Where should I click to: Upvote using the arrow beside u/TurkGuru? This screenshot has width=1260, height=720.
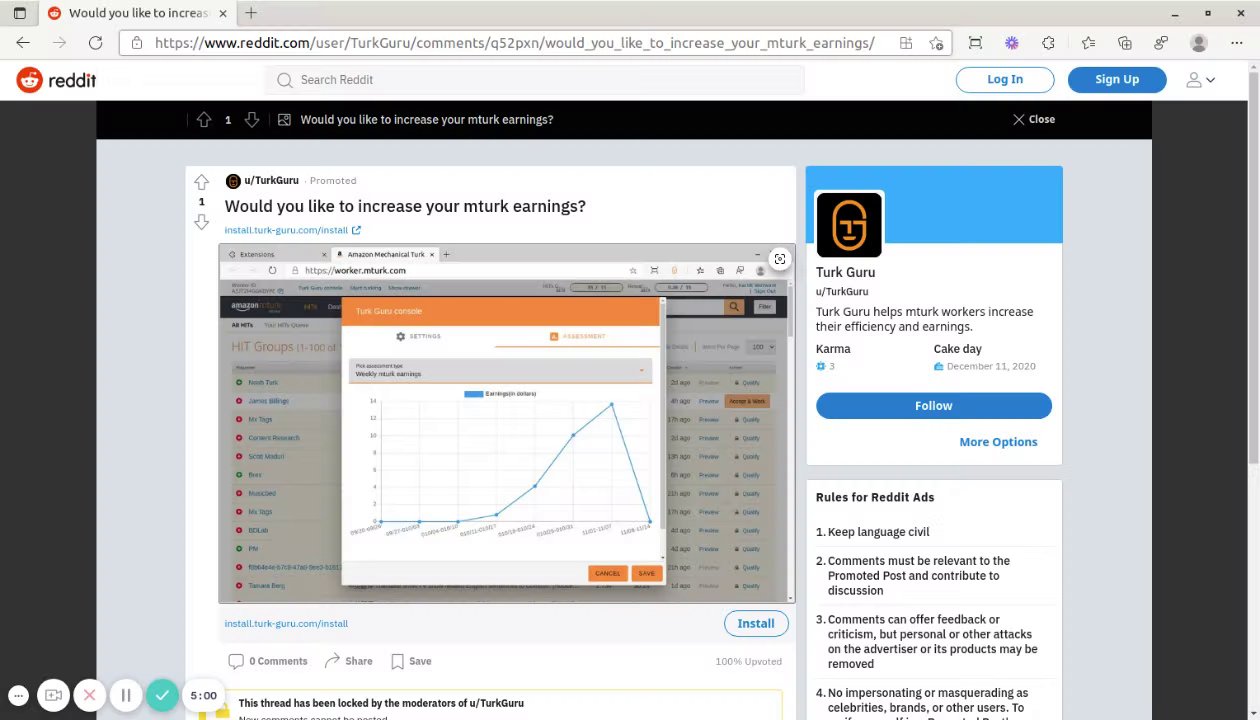(x=201, y=182)
